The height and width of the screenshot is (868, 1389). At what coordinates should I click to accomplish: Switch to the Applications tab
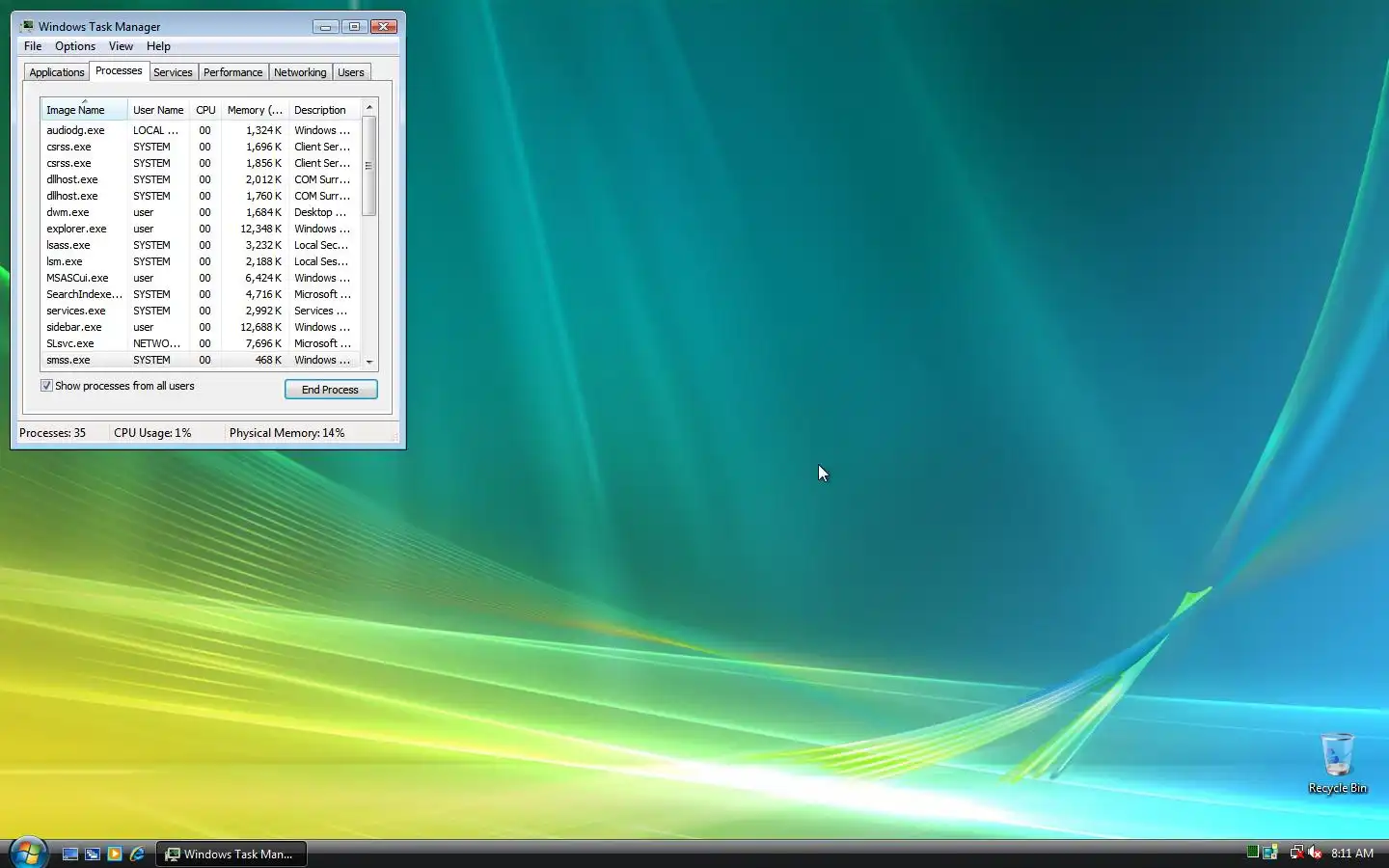coord(57,72)
